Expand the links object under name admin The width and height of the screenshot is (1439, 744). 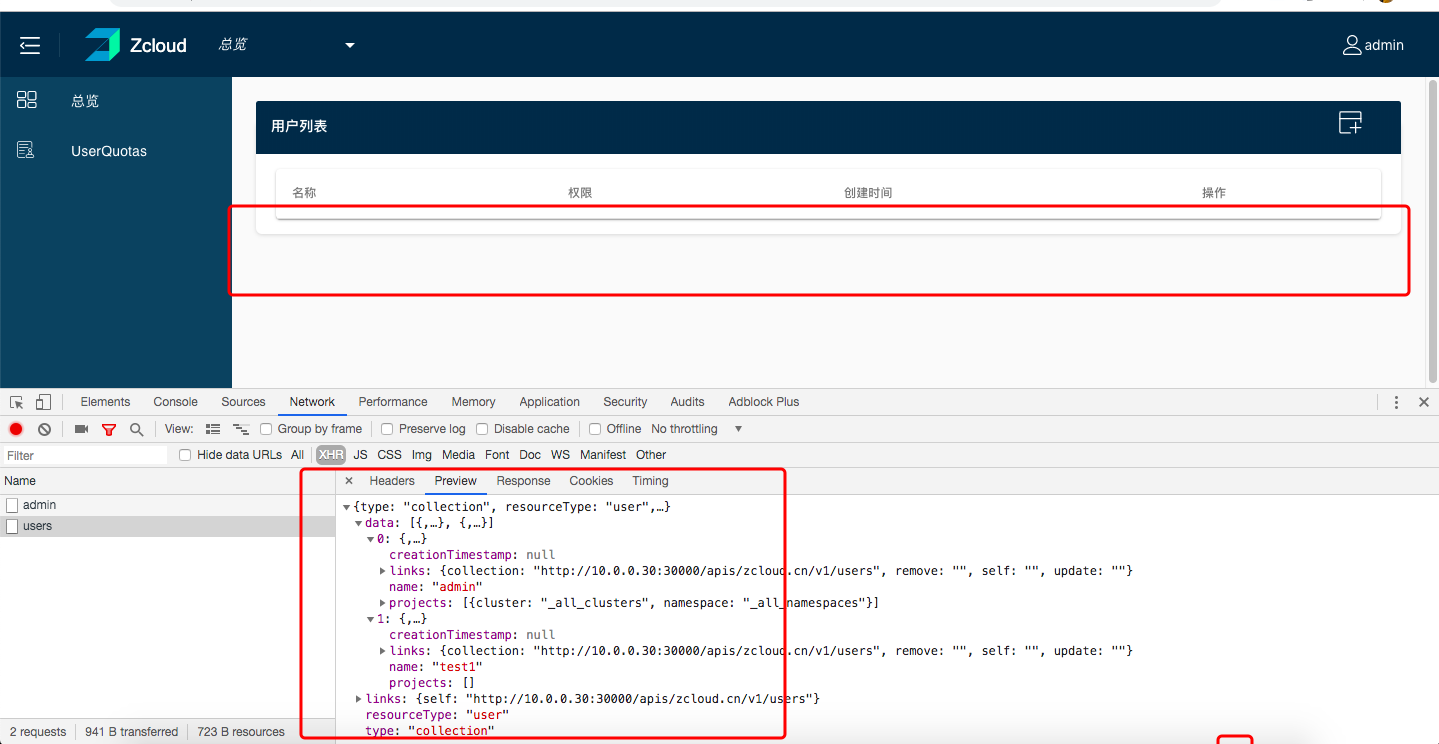pyautogui.click(x=383, y=571)
